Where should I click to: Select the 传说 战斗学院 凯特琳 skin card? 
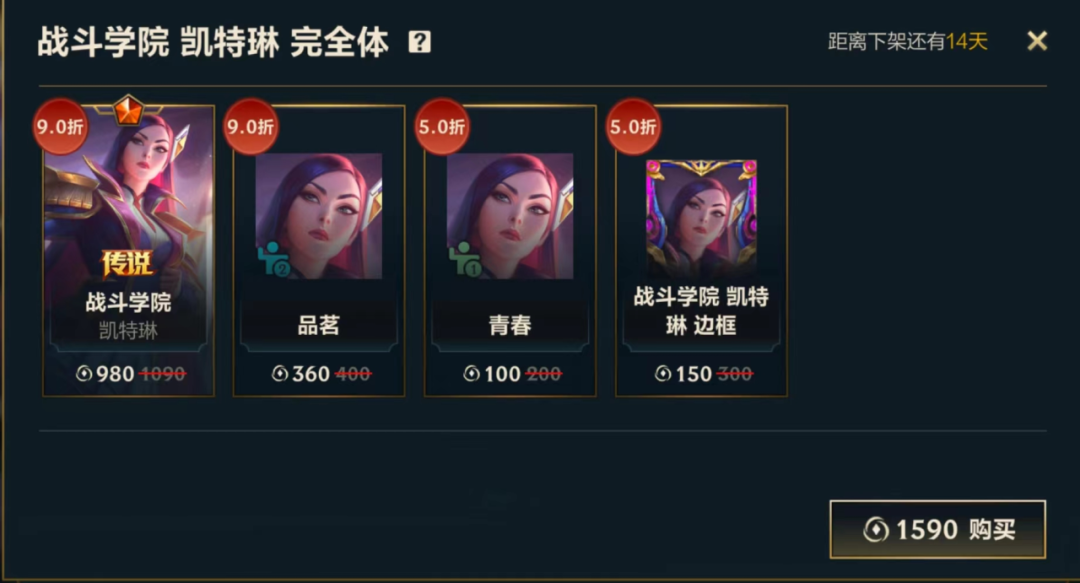coord(129,251)
